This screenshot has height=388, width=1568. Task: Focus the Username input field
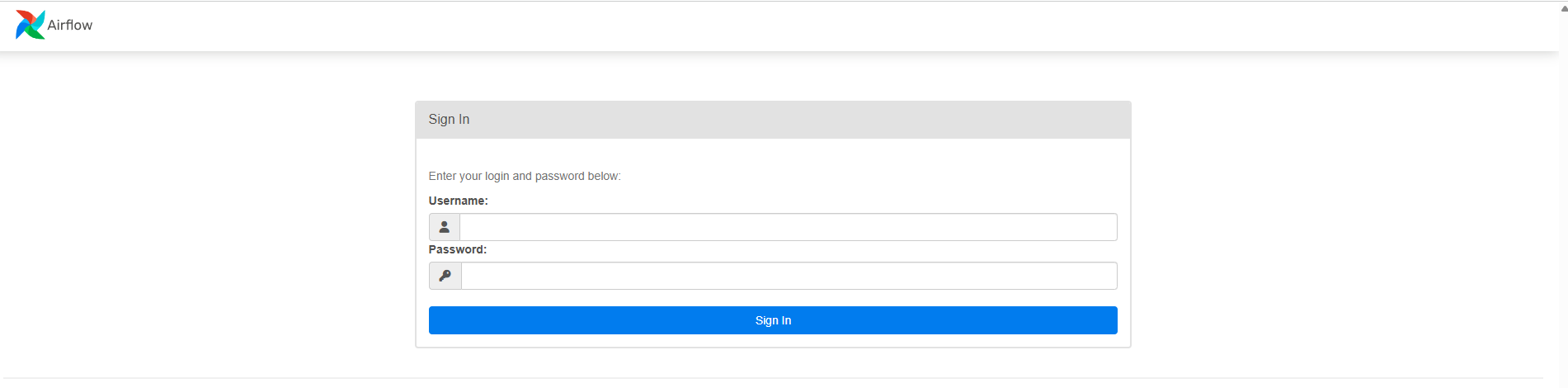point(789,227)
